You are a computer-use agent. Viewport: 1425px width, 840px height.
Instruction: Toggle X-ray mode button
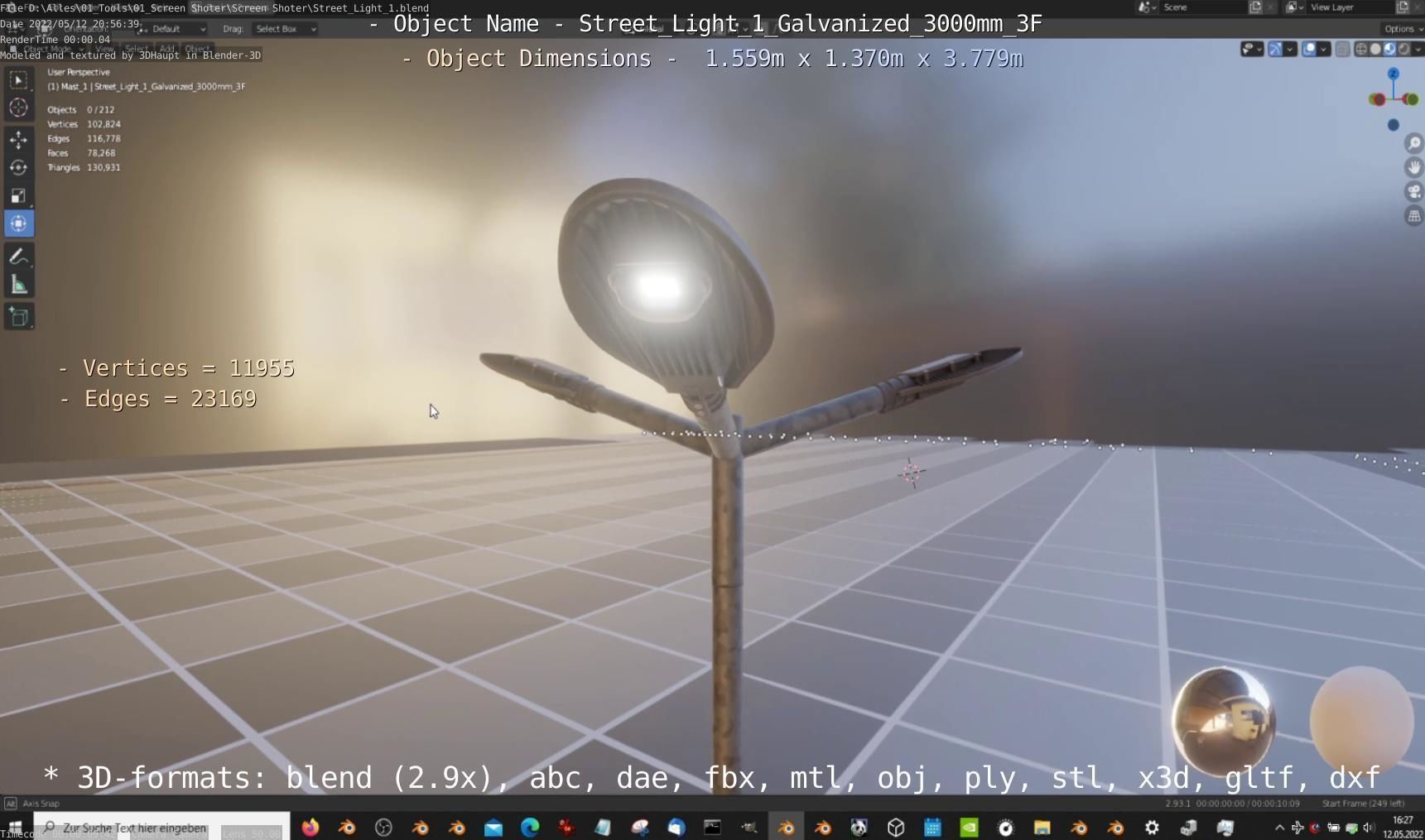[x=1342, y=50]
